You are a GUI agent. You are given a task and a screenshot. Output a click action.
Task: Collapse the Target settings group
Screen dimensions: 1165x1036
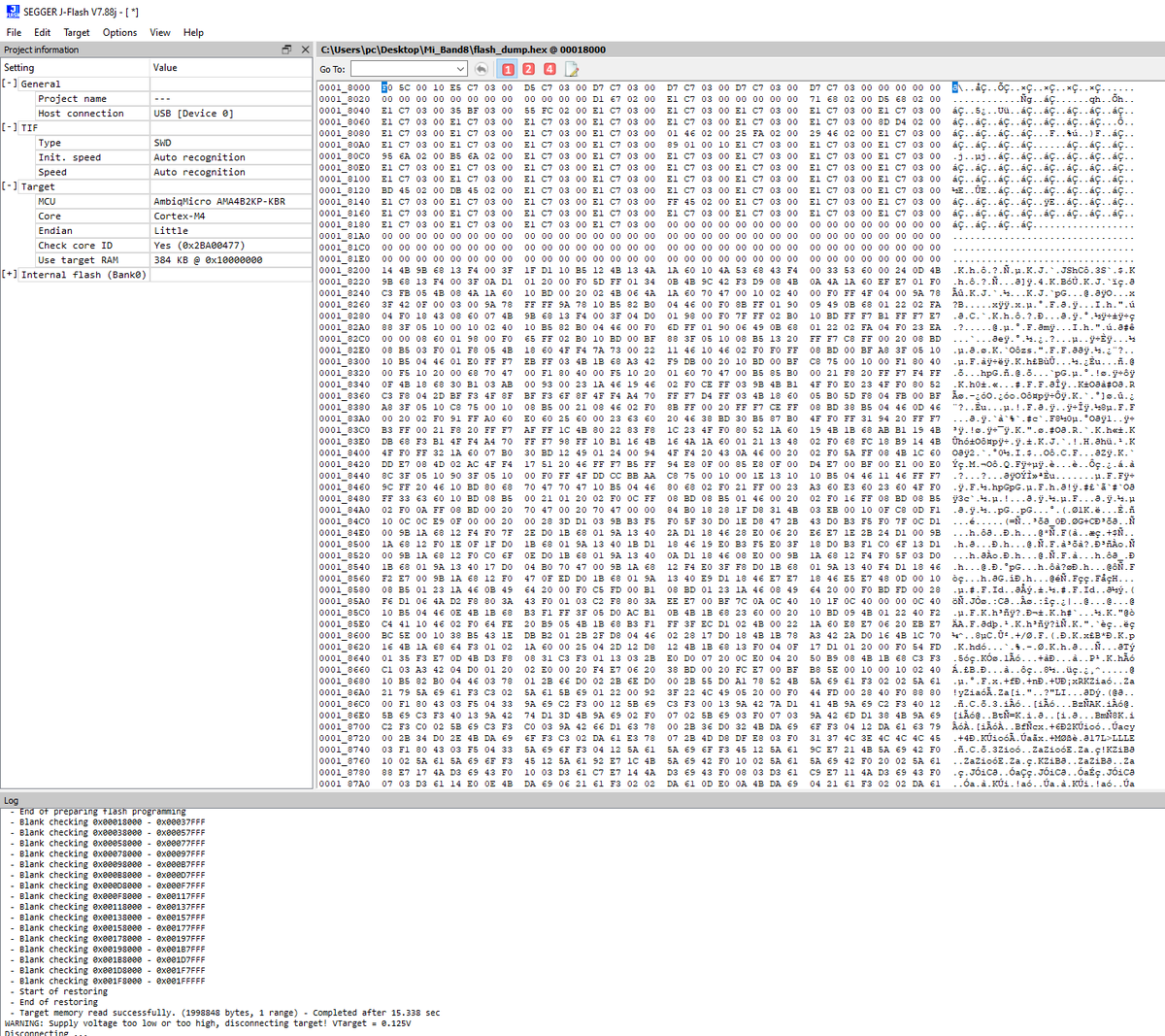[9, 186]
